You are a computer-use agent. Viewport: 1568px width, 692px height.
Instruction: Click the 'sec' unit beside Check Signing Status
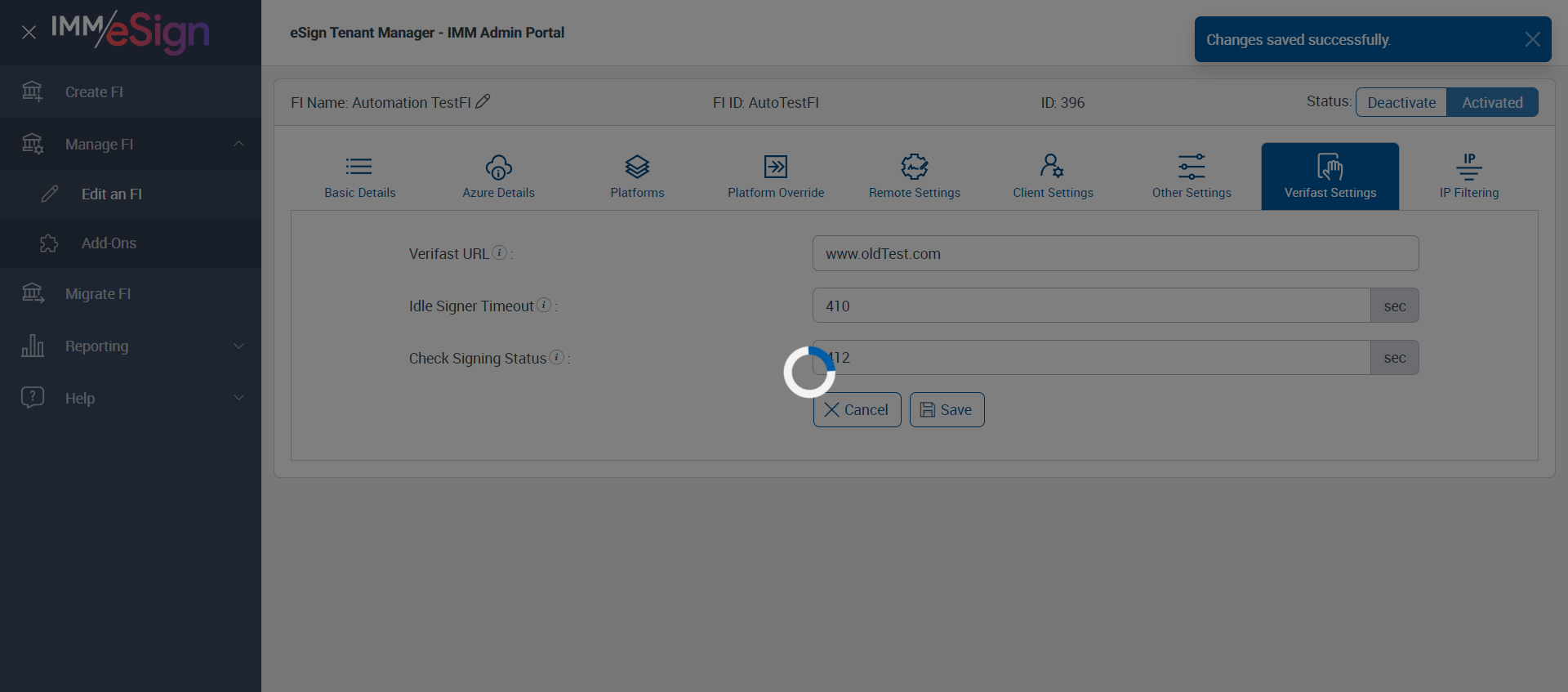(x=1395, y=358)
